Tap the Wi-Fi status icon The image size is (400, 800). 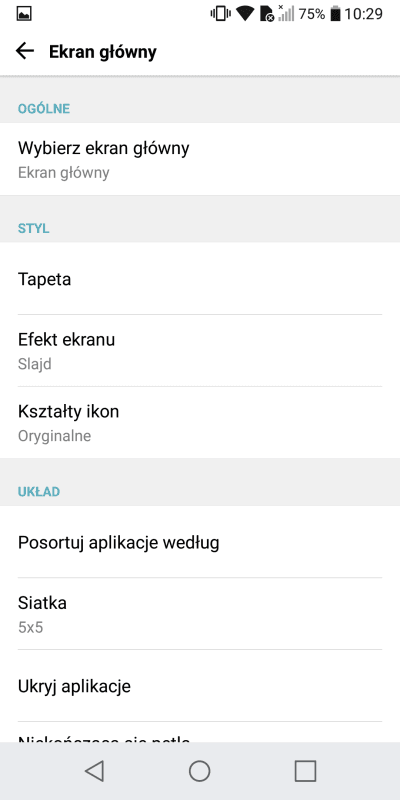[245, 14]
